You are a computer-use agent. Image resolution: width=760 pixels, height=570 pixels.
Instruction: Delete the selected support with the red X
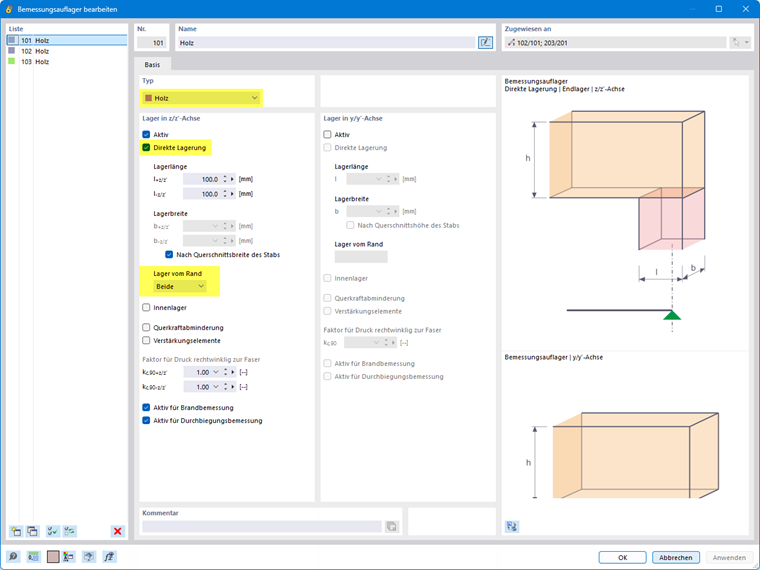117,531
